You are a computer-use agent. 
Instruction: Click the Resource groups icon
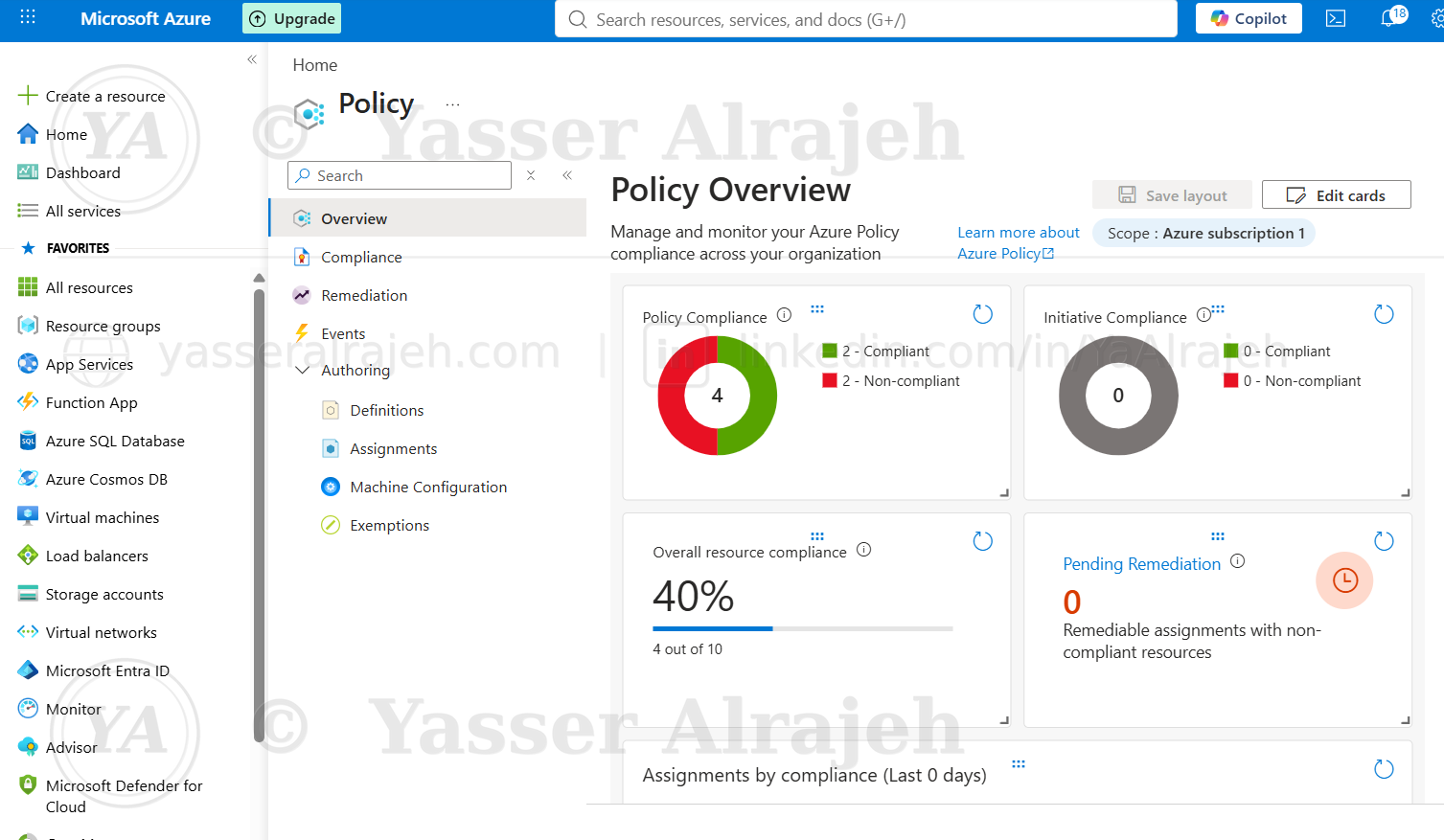pos(28,326)
